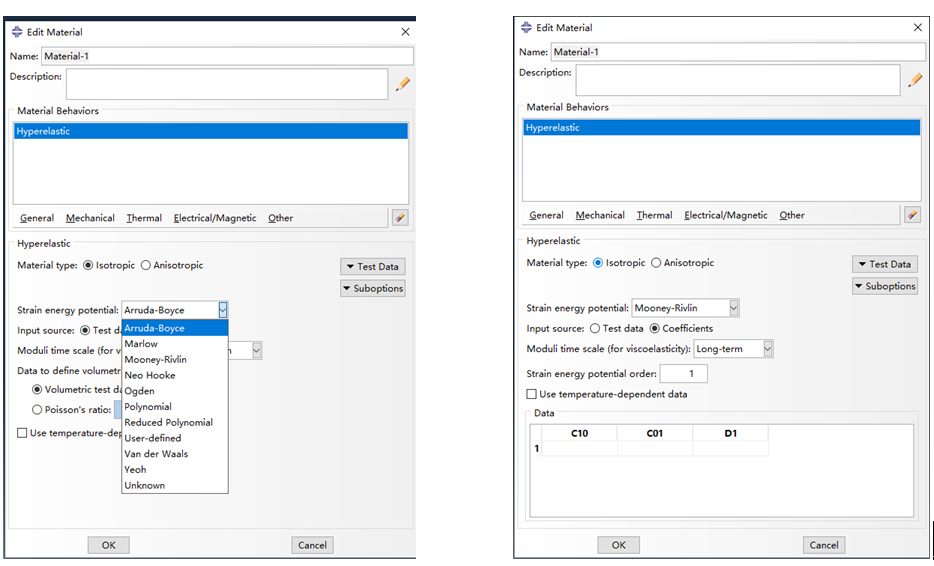Click the Name field in left dialog
The width and height of the screenshot is (934, 566).
click(227, 56)
